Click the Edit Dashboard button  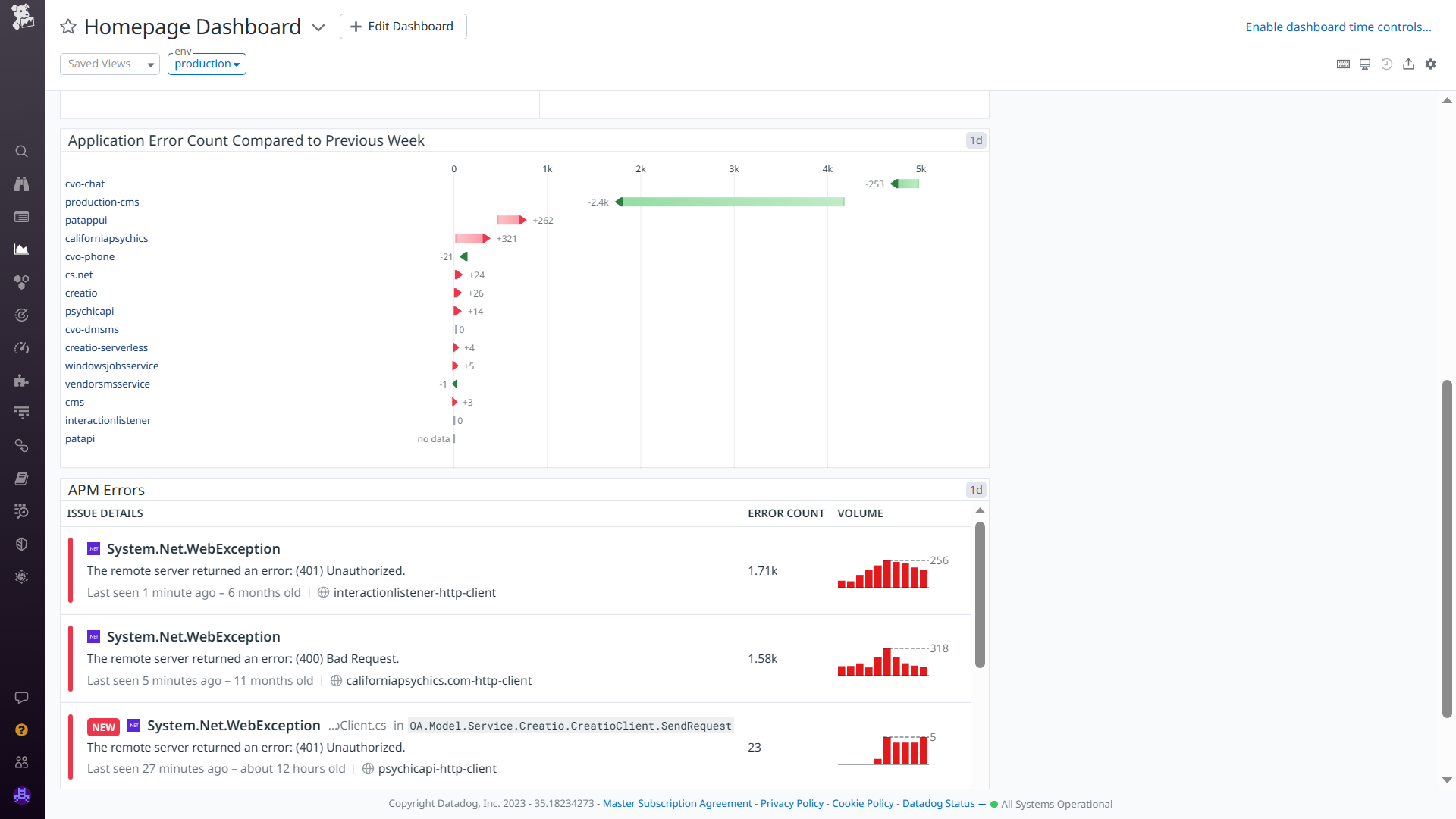403,27
